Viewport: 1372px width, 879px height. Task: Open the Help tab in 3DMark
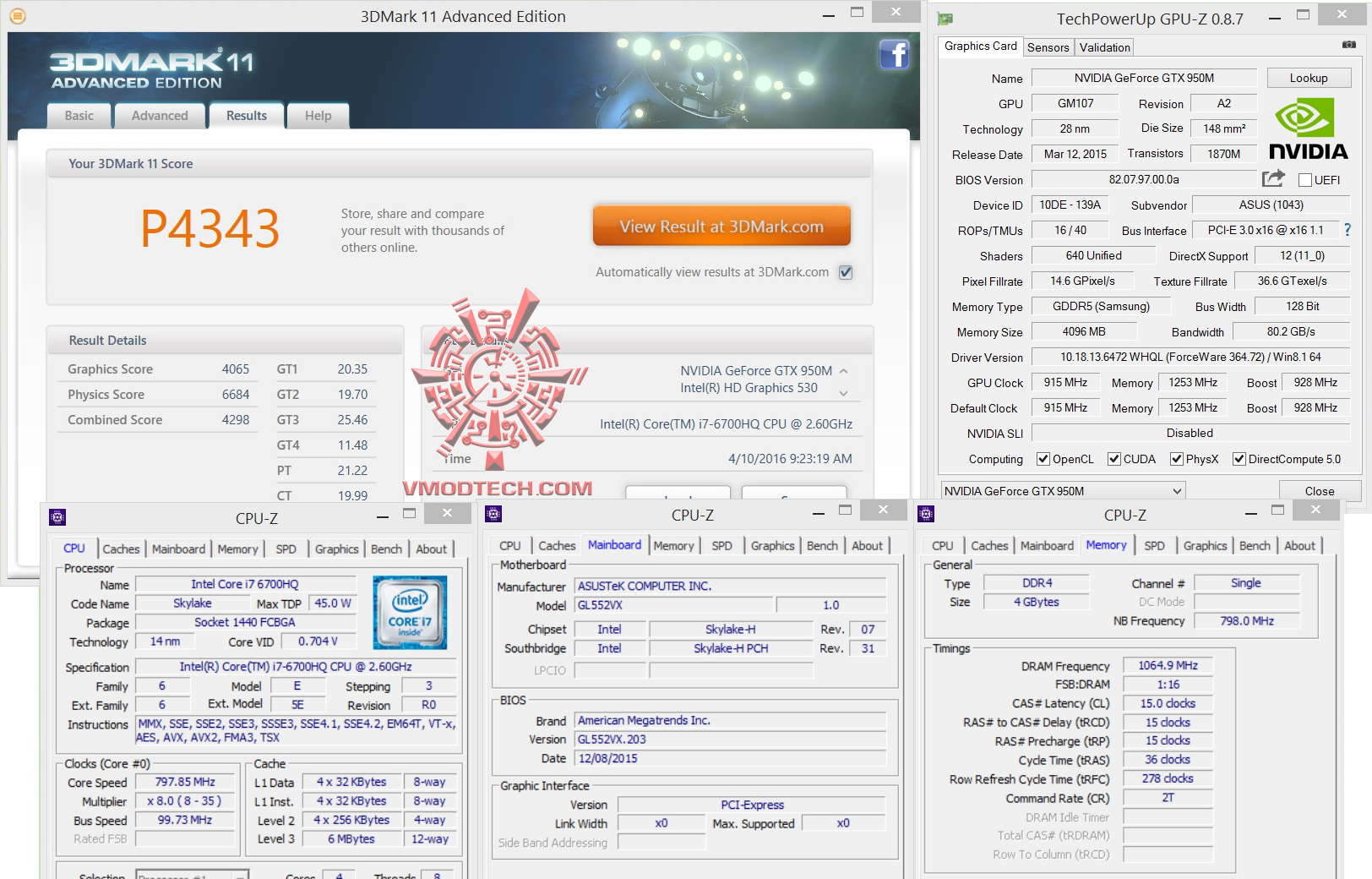coord(318,116)
